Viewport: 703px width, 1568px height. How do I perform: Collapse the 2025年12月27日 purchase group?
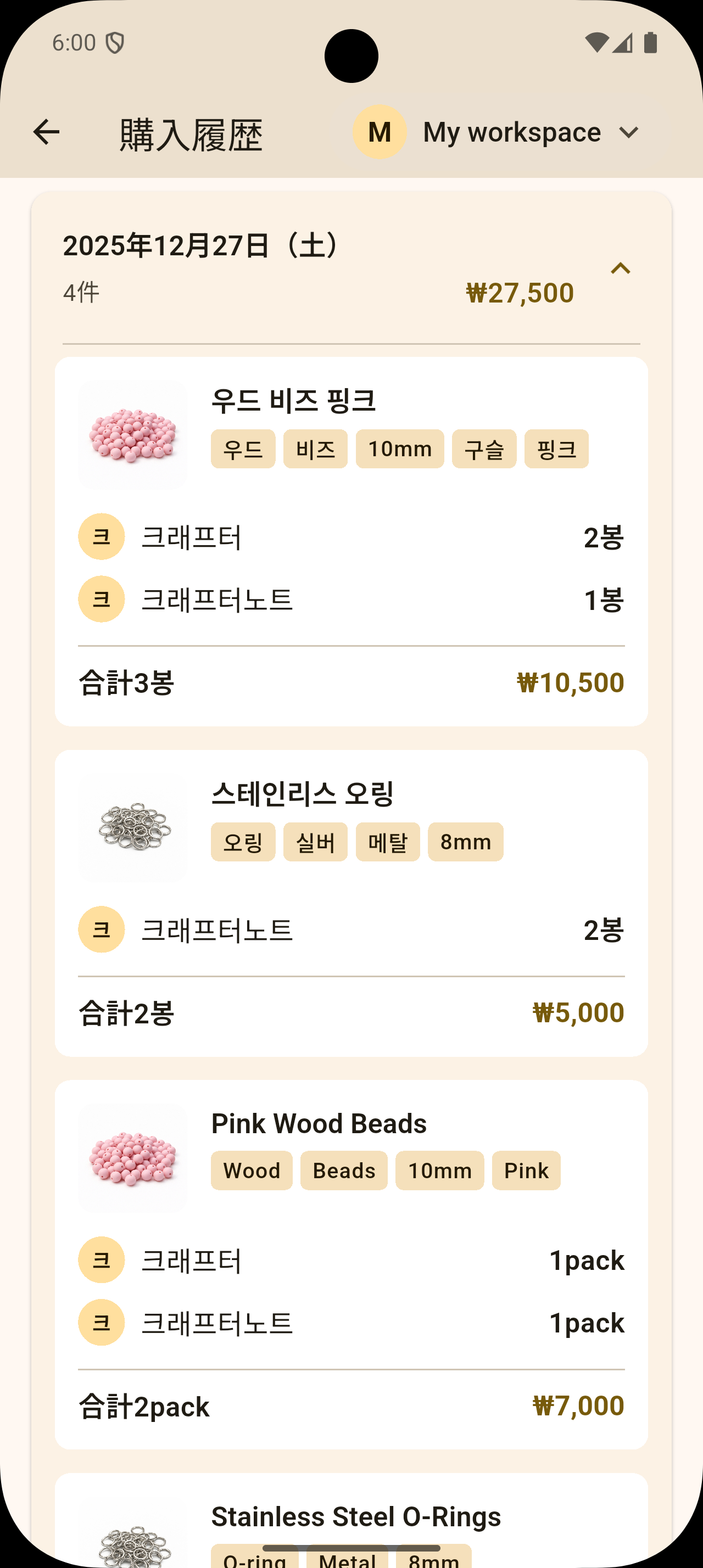tap(620, 268)
